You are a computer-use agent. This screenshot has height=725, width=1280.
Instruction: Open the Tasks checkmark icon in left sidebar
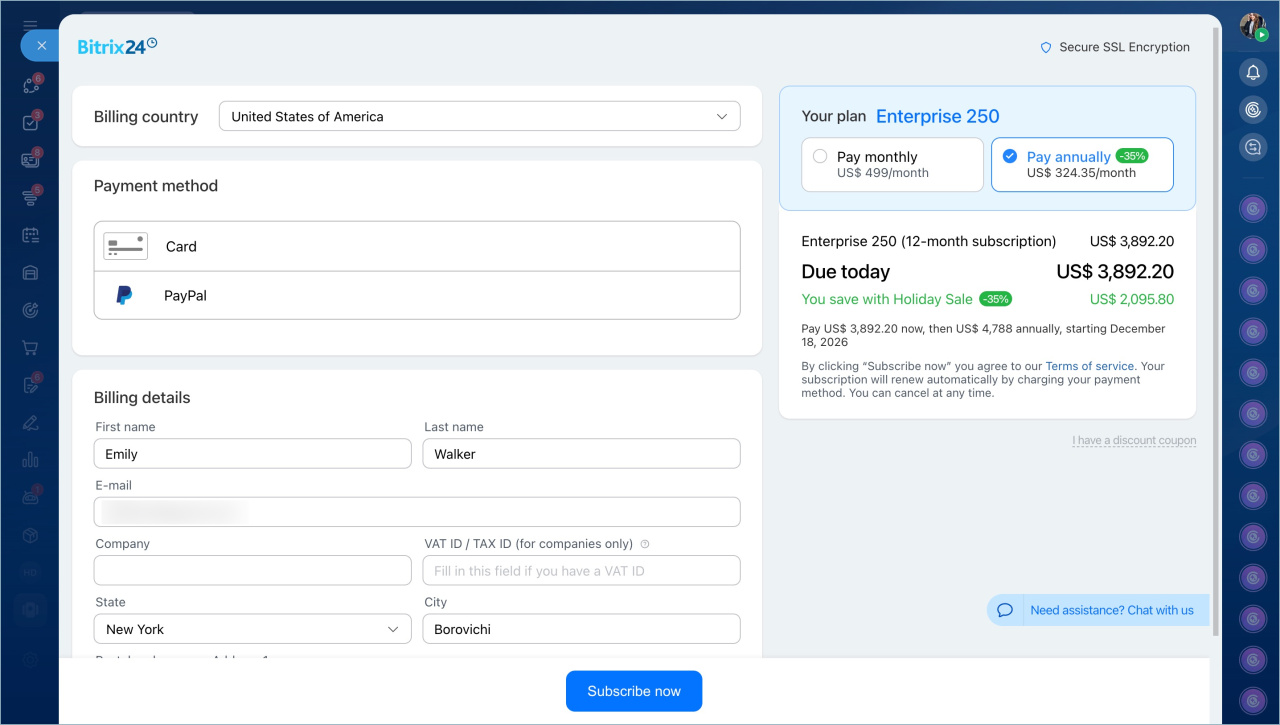pyautogui.click(x=30, y=123)
